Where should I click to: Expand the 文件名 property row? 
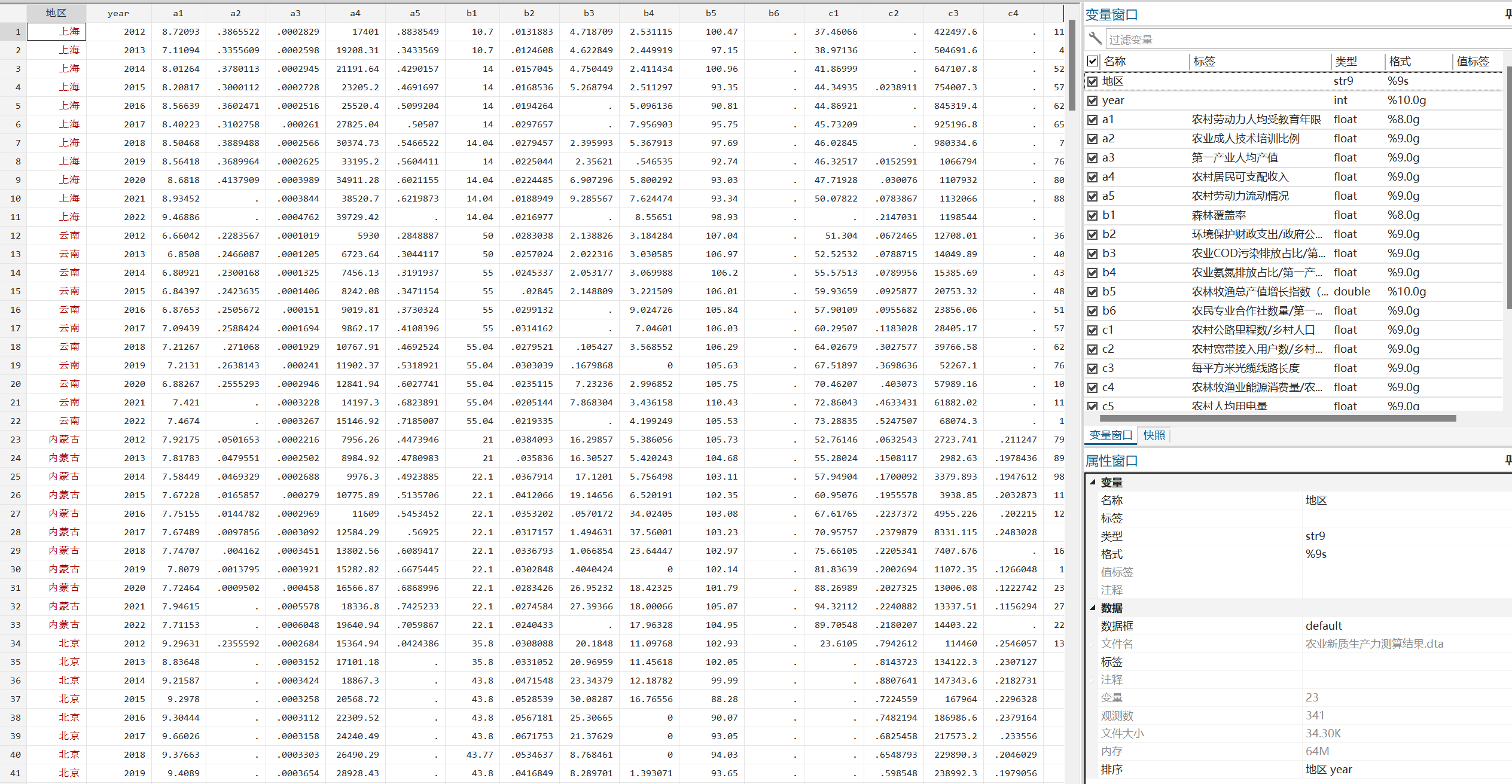[x=1093, y=644]
